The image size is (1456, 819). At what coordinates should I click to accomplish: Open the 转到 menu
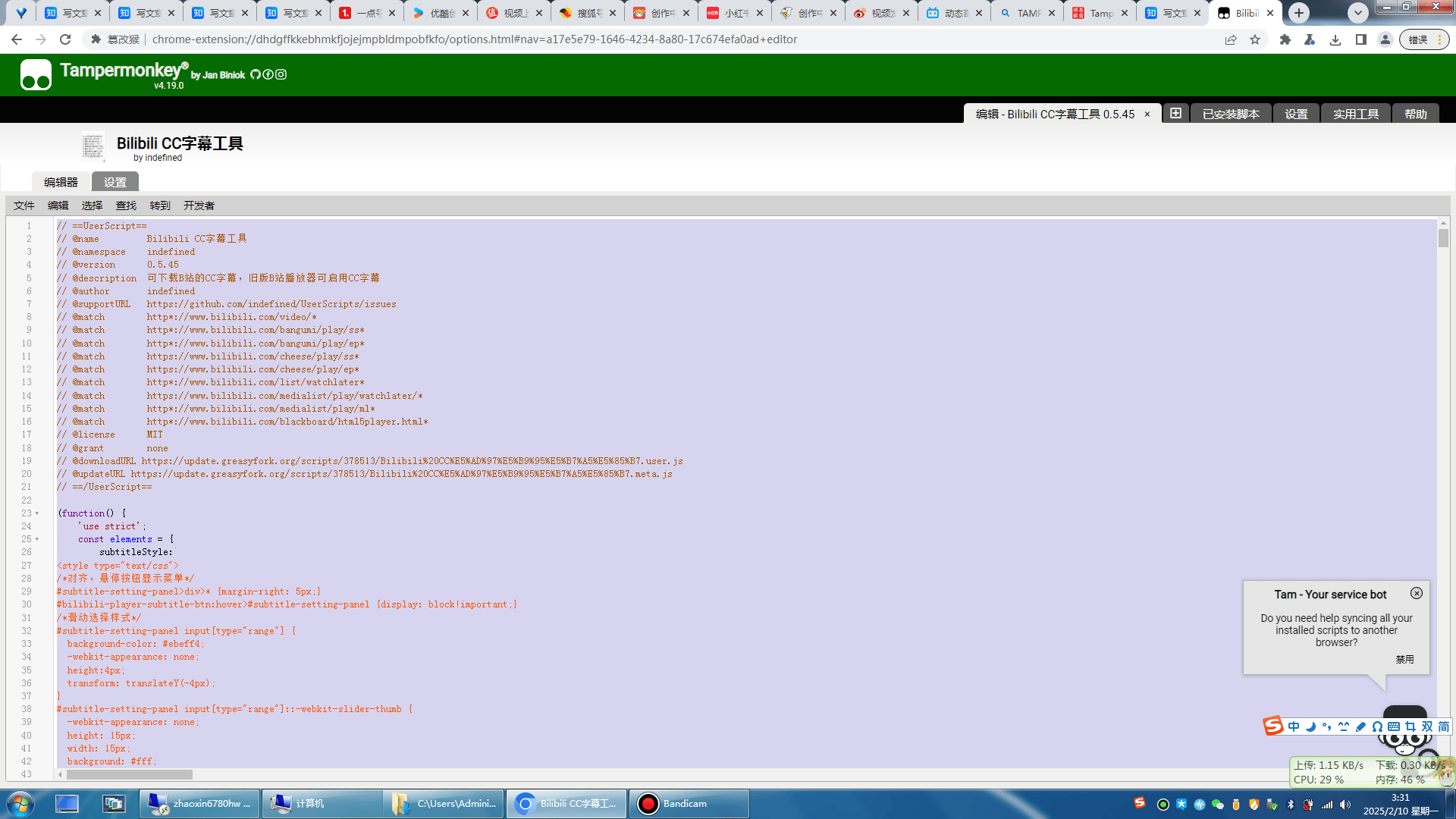point(160,206)
